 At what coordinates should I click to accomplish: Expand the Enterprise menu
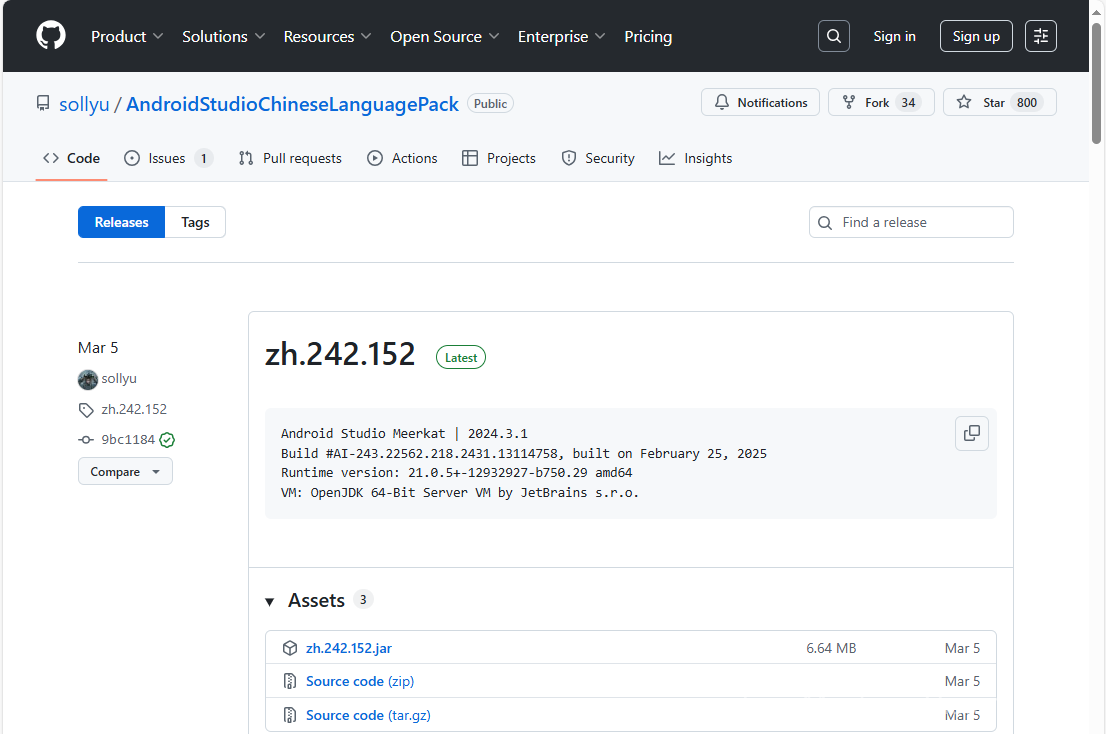(561, 37)
